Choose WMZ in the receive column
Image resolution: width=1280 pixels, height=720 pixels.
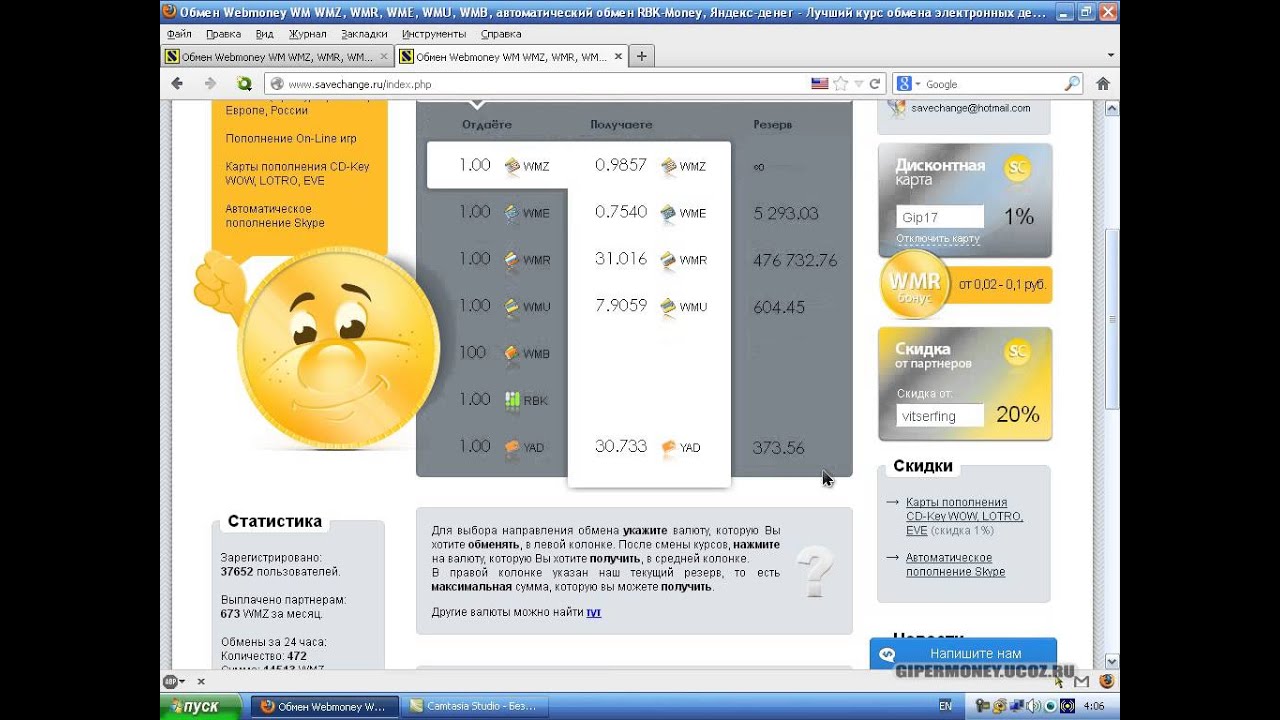click(650, 165)
